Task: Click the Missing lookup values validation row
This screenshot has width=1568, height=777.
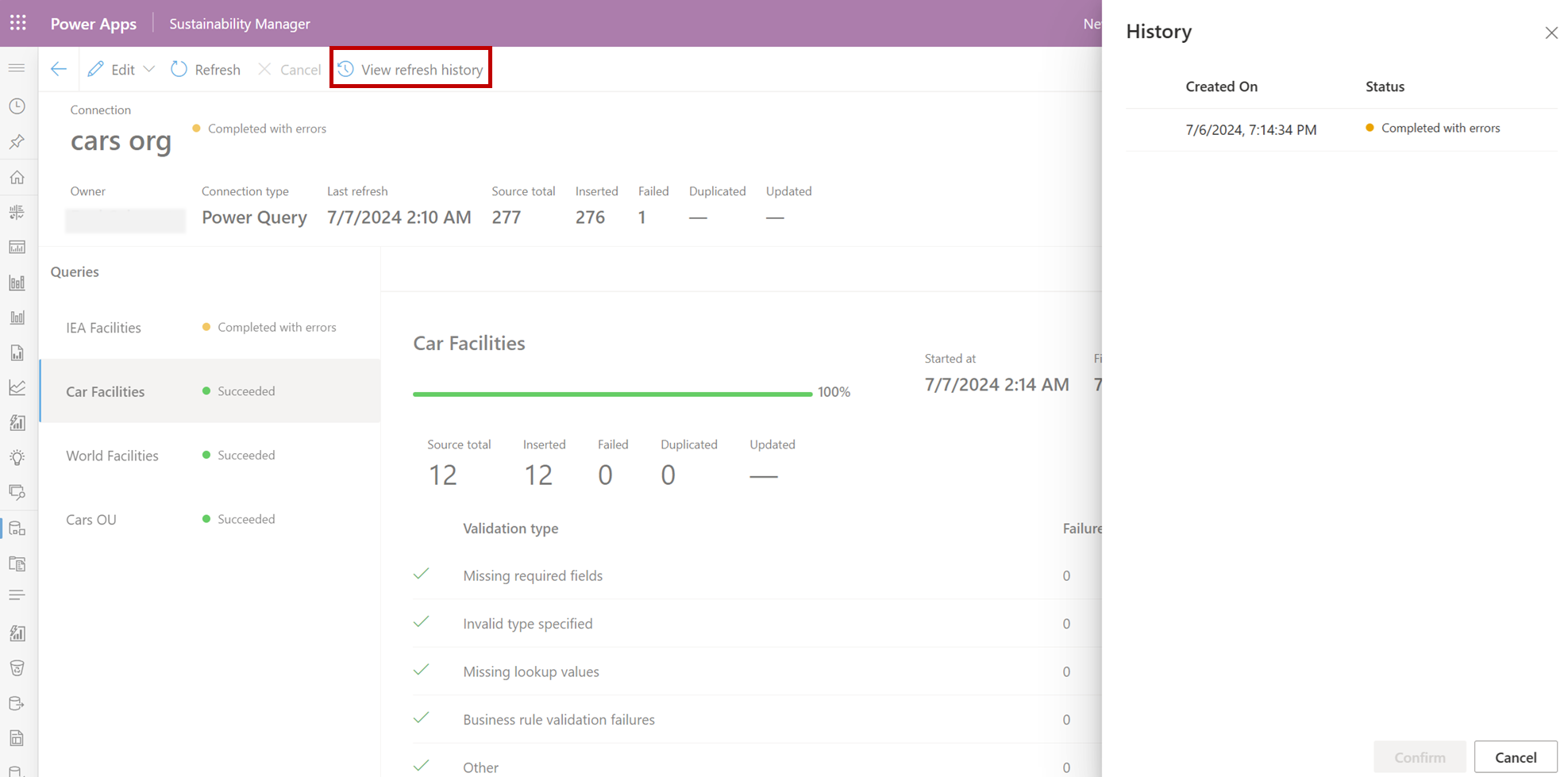Action: click(x=757, y=671)
